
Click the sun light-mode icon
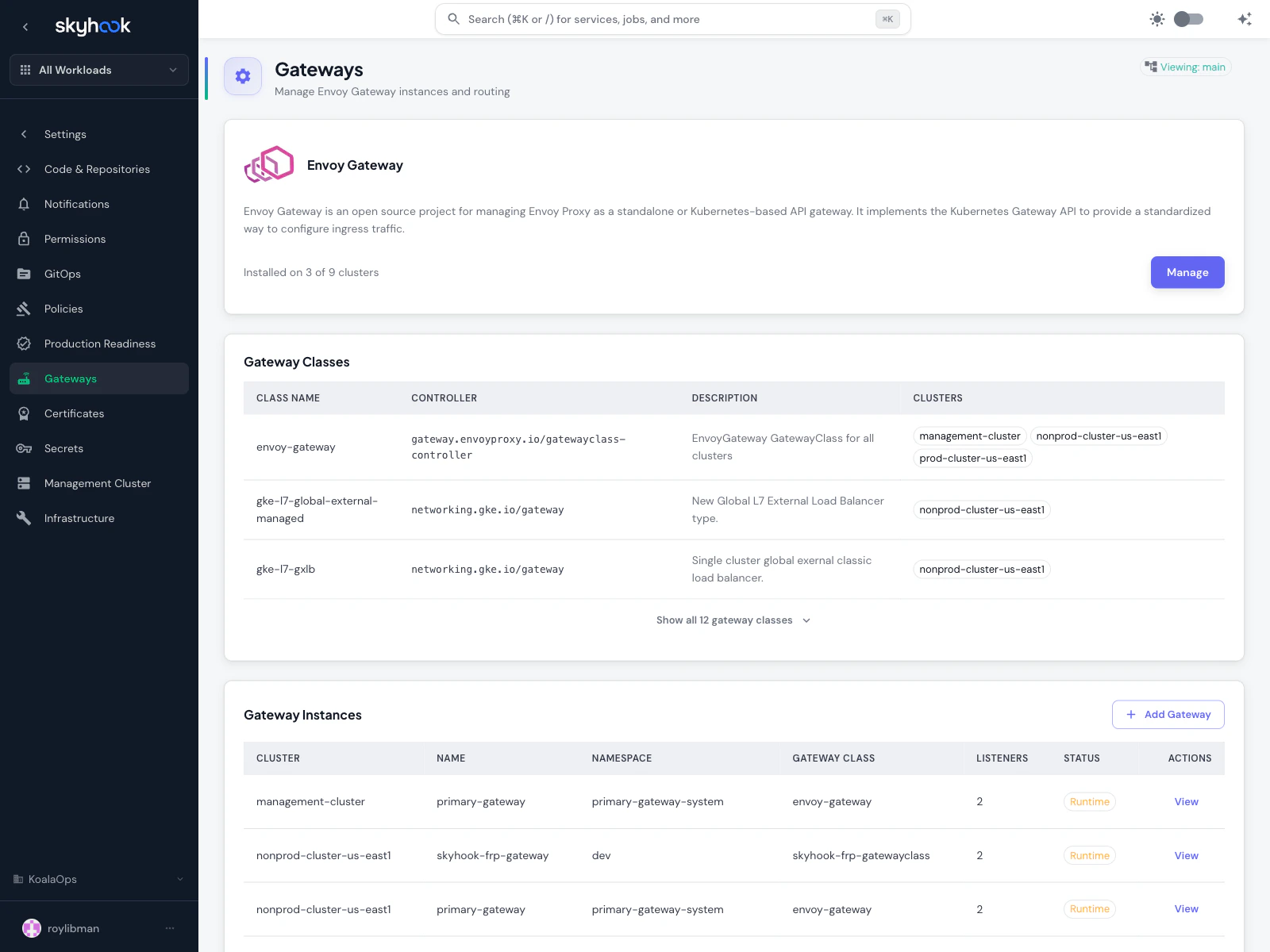1157,19
